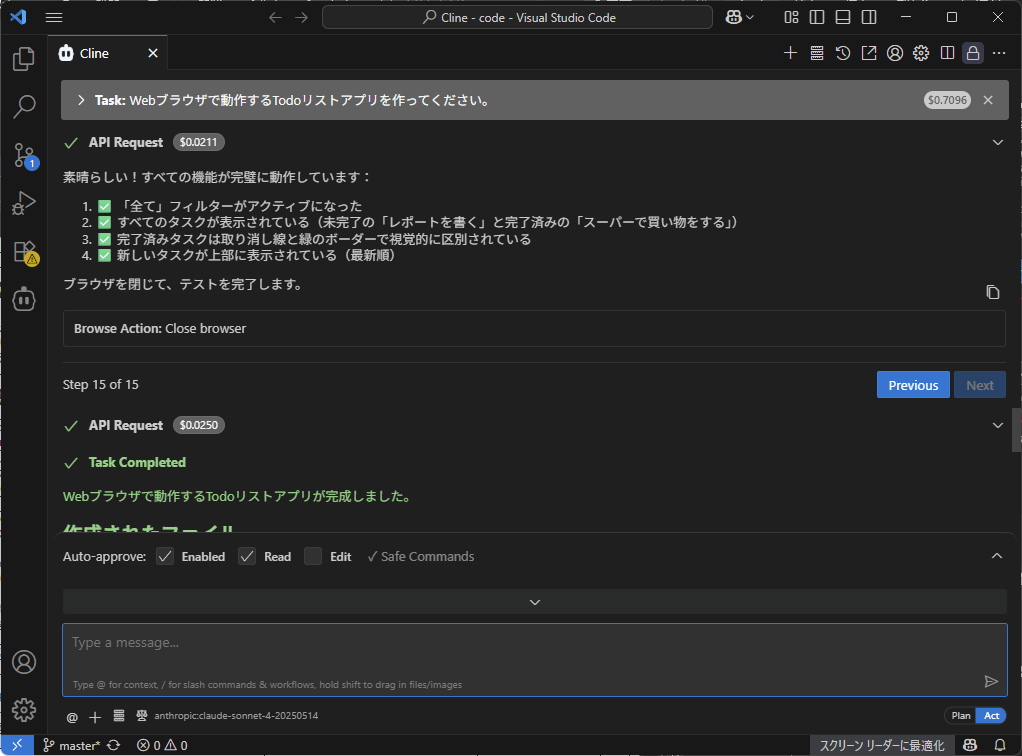Open the hamburger application menu
Screen dimensions: 1022x756
pyautogui.click(x=54, y=18)
